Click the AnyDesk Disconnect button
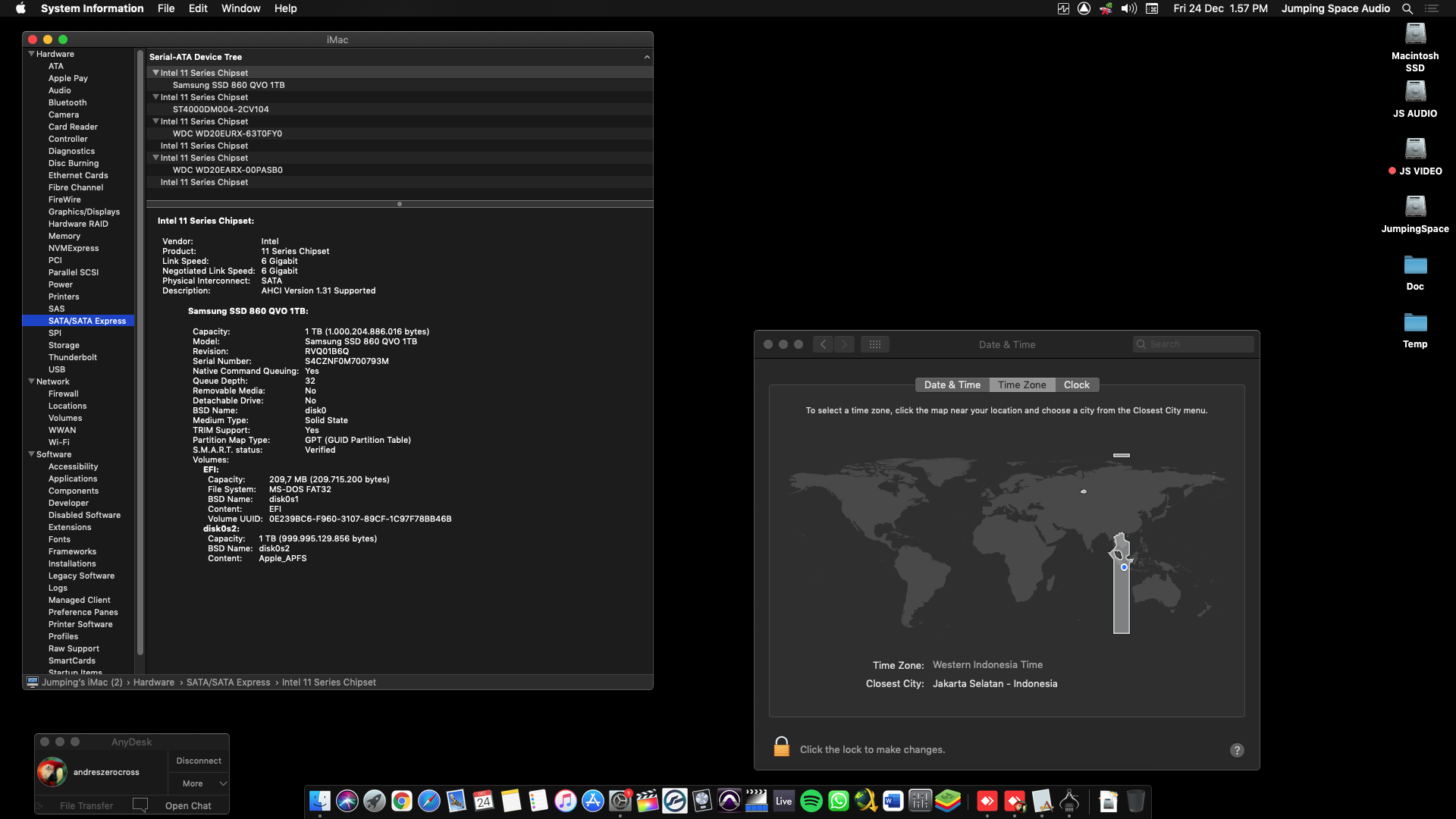Image resolution: width=1456 pixels, height=819 pixels. (x=199, y=761)
